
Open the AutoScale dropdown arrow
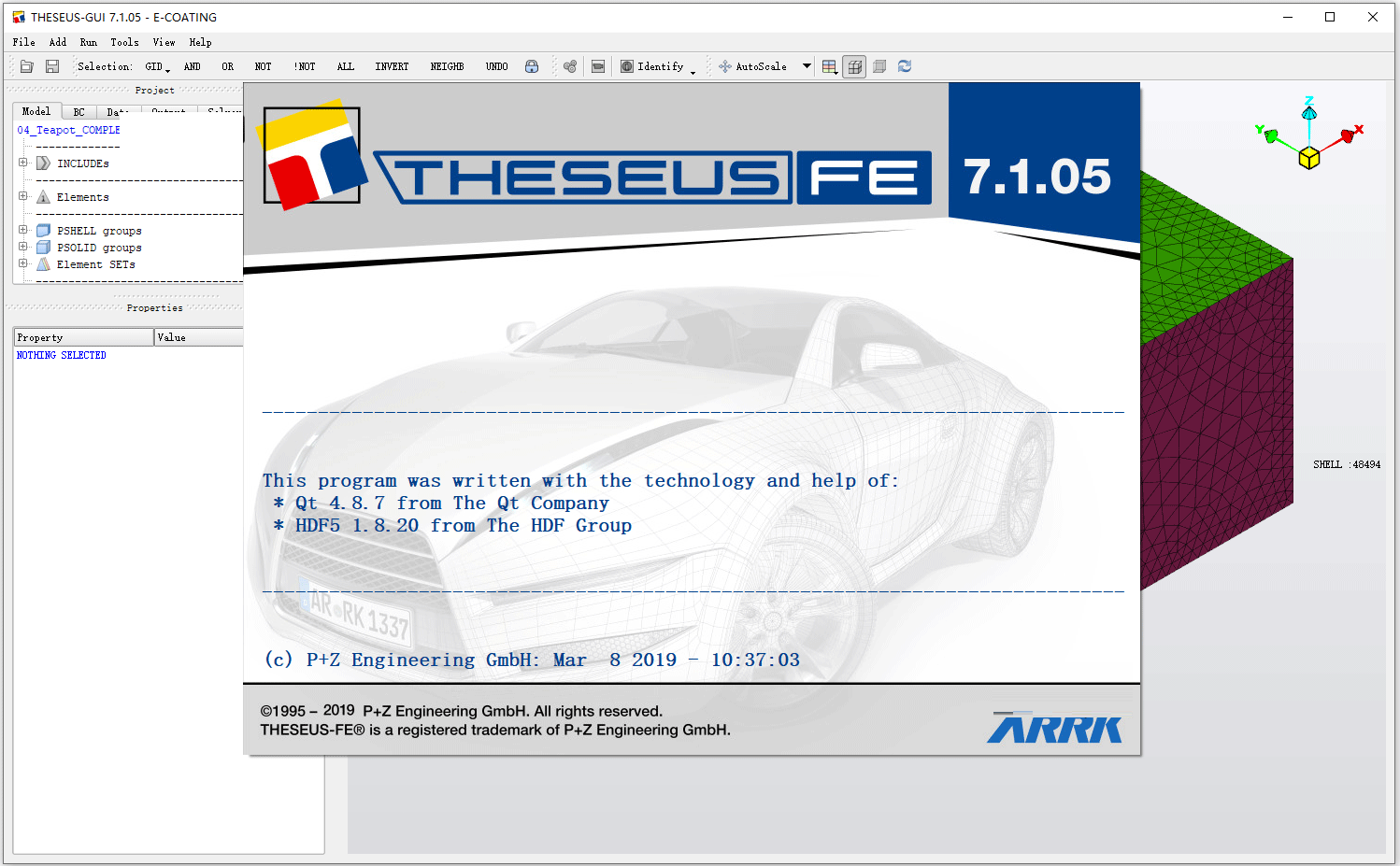click(x=807, y=66)
